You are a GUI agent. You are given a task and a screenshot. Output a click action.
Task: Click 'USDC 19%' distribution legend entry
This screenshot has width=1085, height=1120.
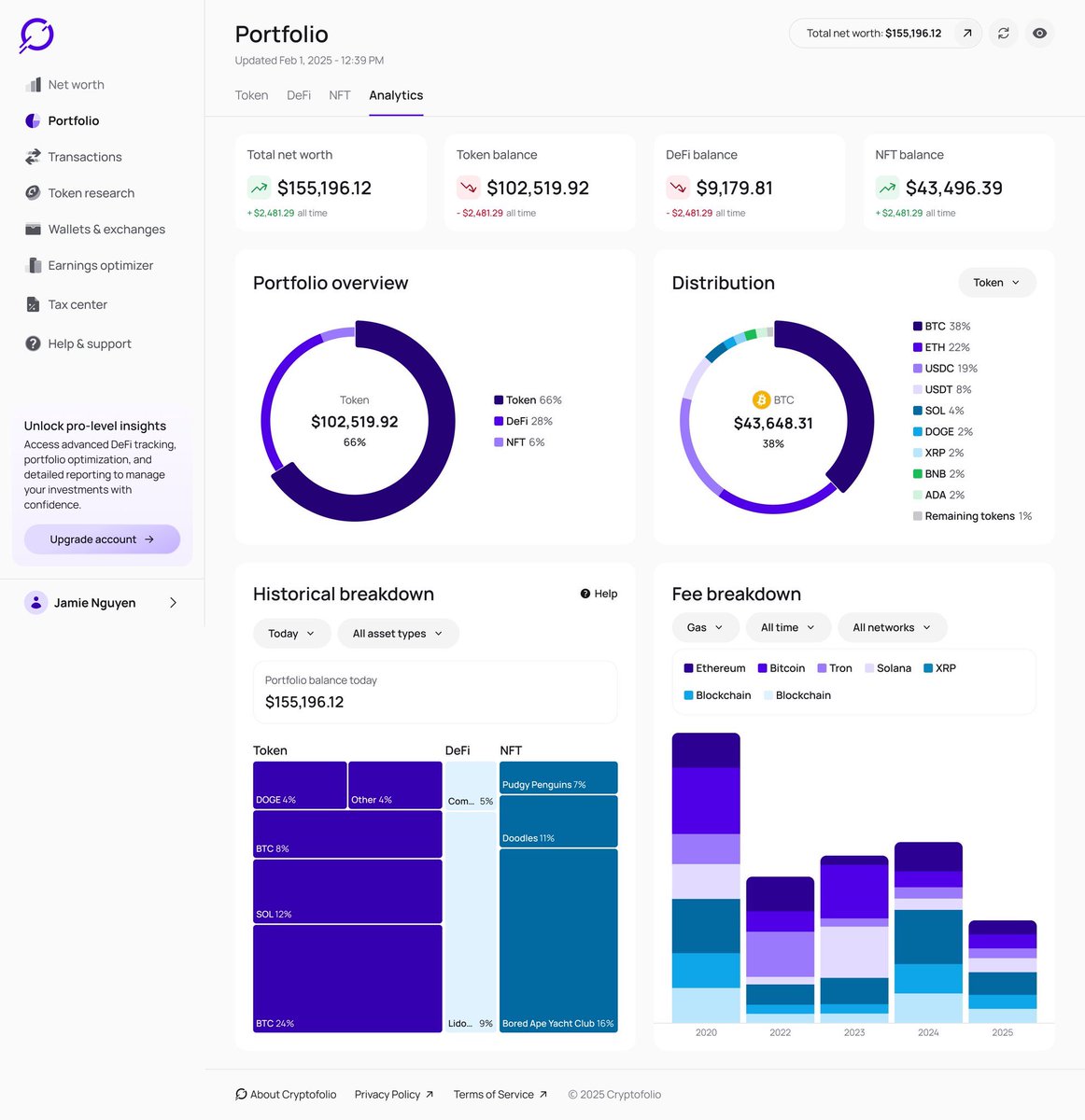point(945,369)
